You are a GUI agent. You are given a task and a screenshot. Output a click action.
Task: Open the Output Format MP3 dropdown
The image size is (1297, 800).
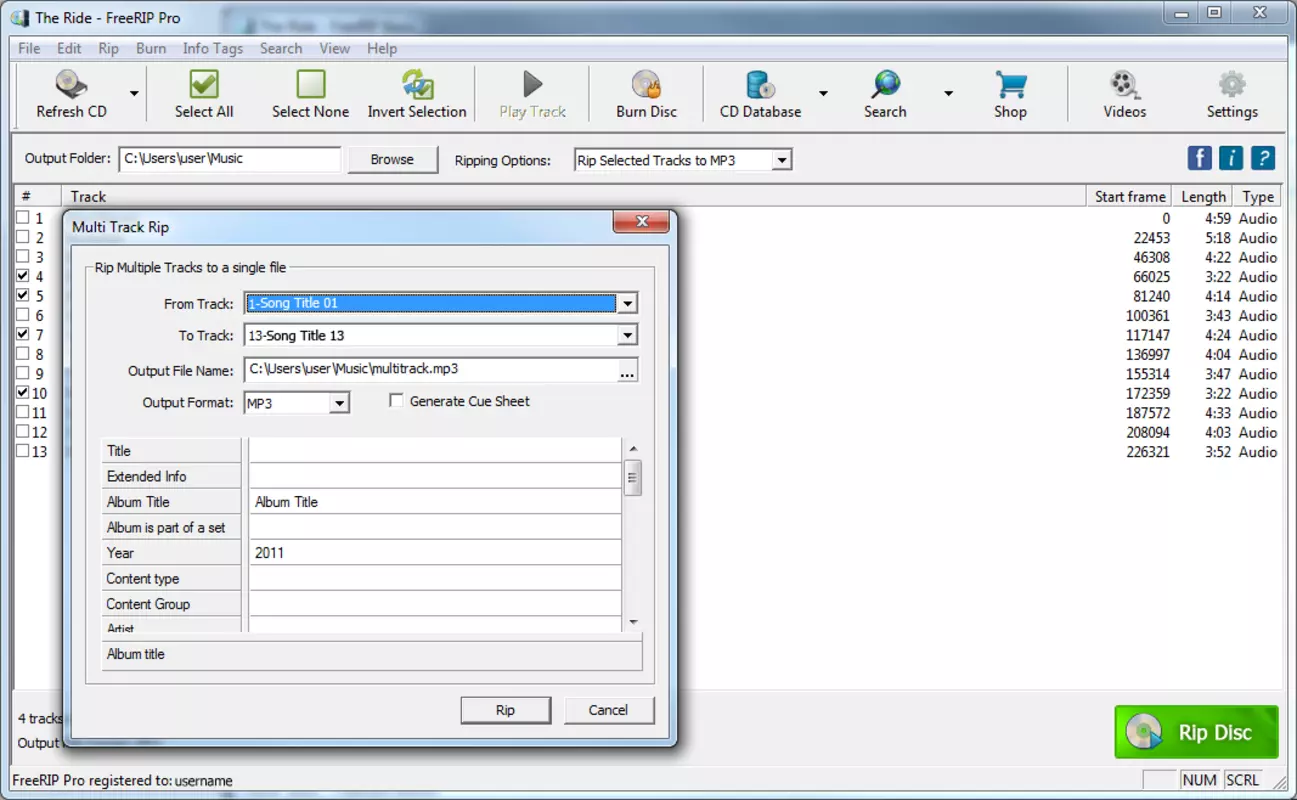click(x=339, y=403)
